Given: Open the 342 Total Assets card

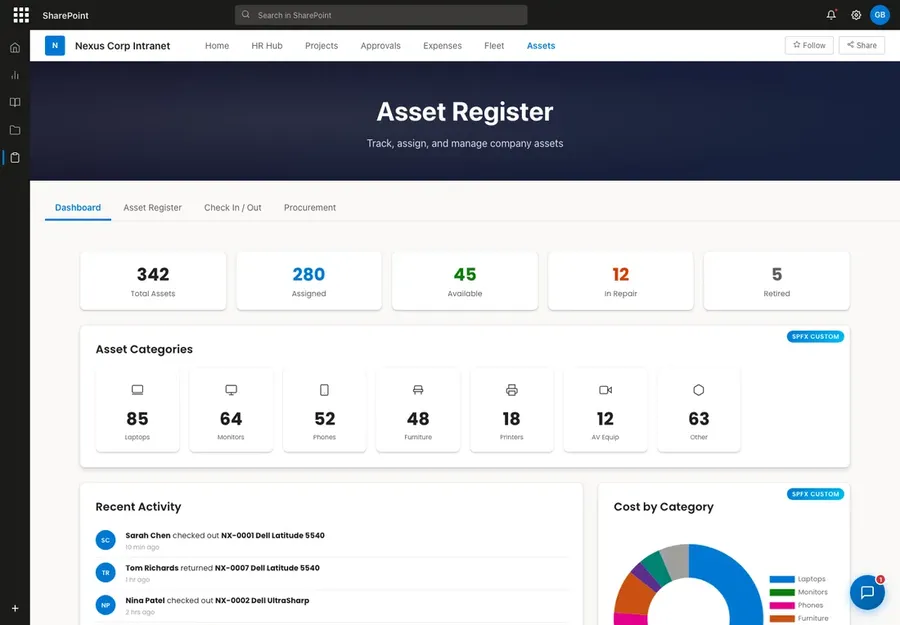Looking at the screenshot, I should [x=153, y=281].
